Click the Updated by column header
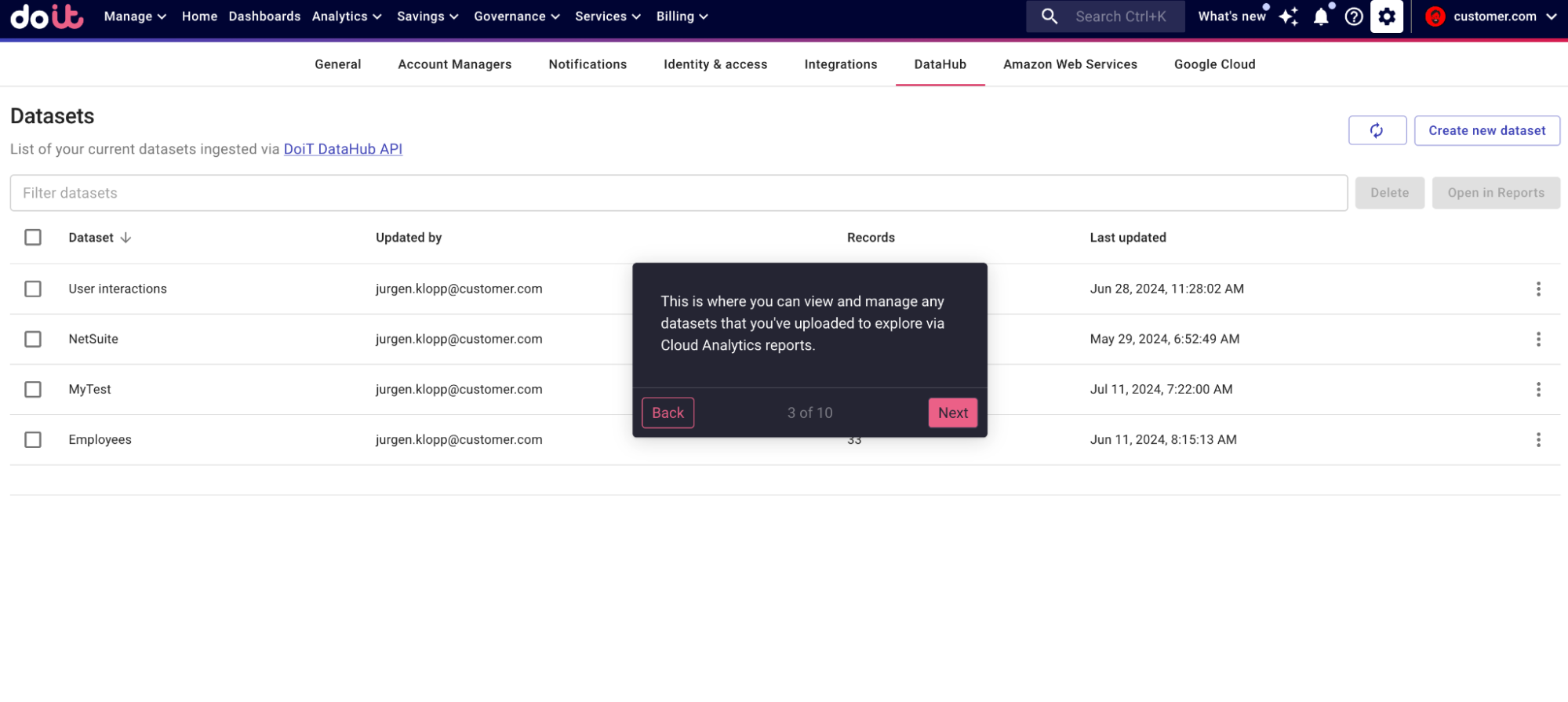This screenshot has width=1568, height=702. [x=409, y=238]
